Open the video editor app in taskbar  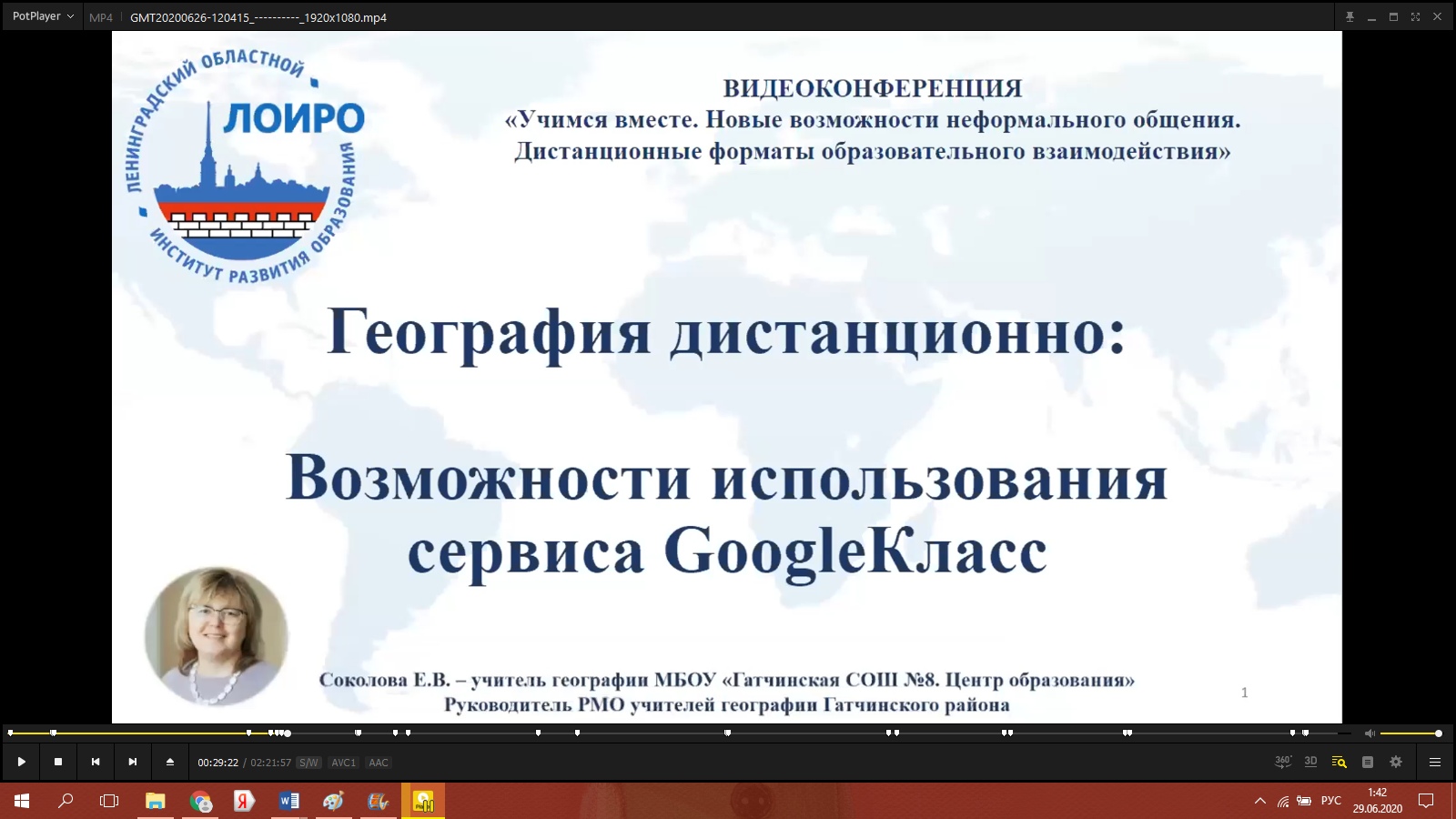(x=378, y=801)
